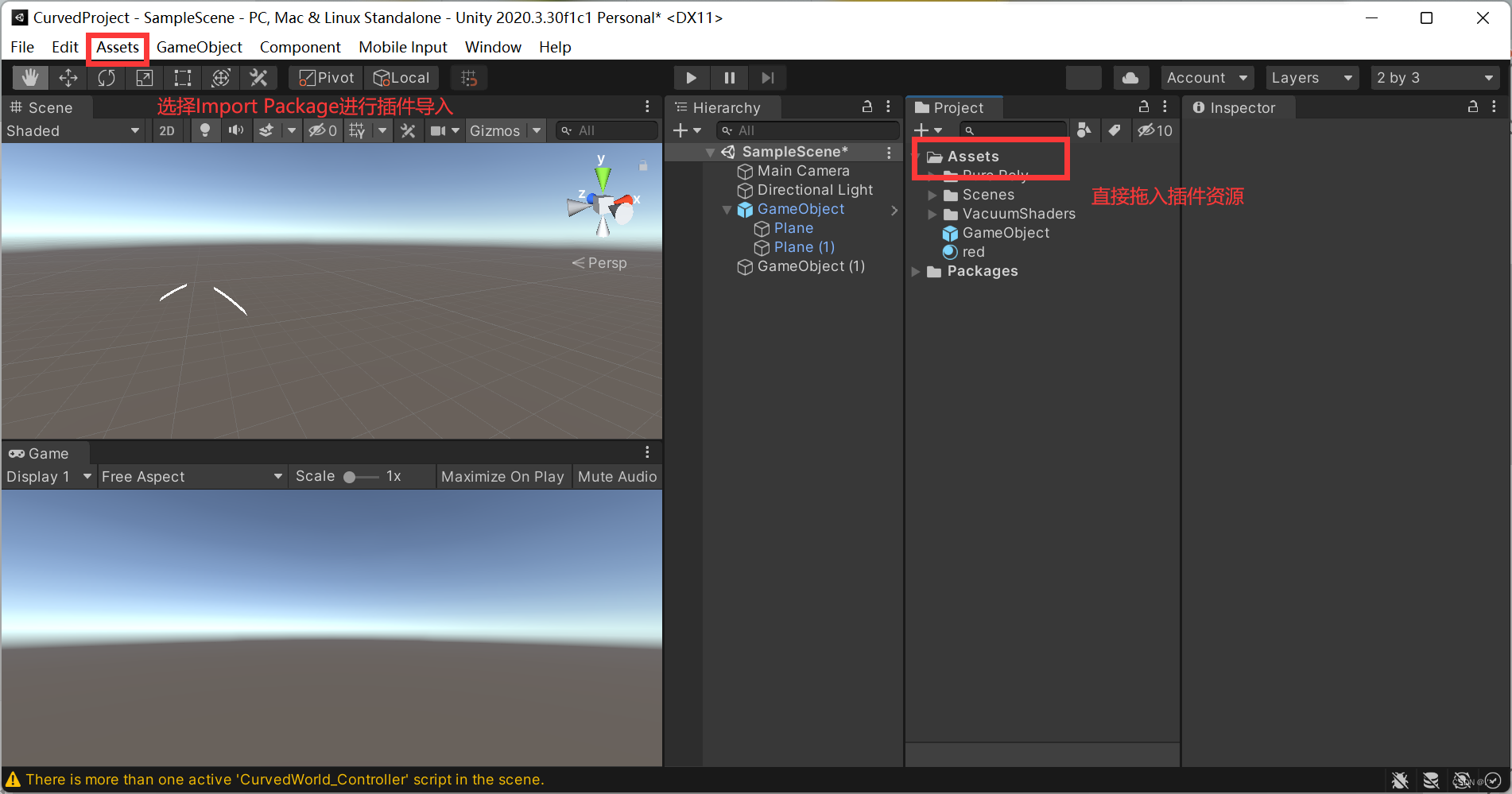Select the Hand tool in toolbar
1512x794 pixels.
[x=30, y=78]
